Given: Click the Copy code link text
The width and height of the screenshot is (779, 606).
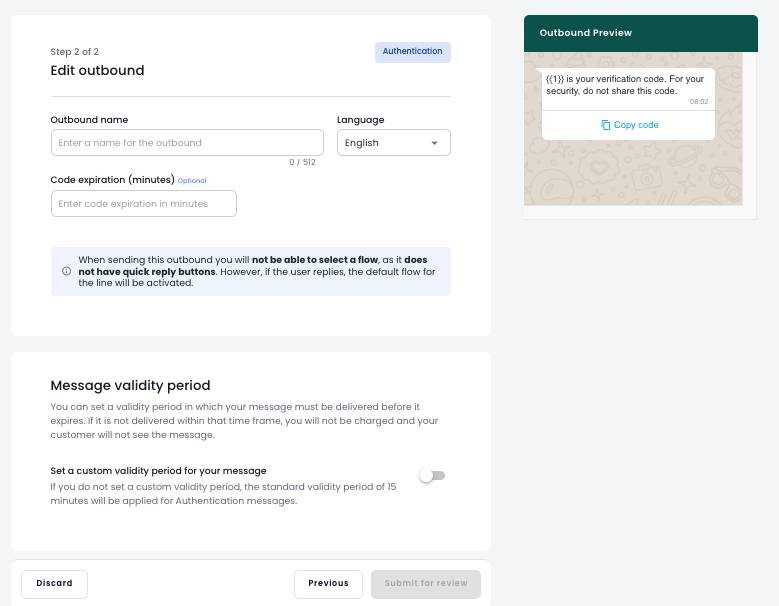Looking at the screenshot, I should tap(636, 125).
